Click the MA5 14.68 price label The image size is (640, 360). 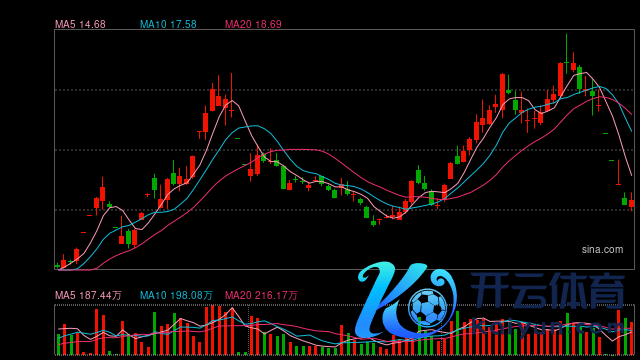pos(80,24)
